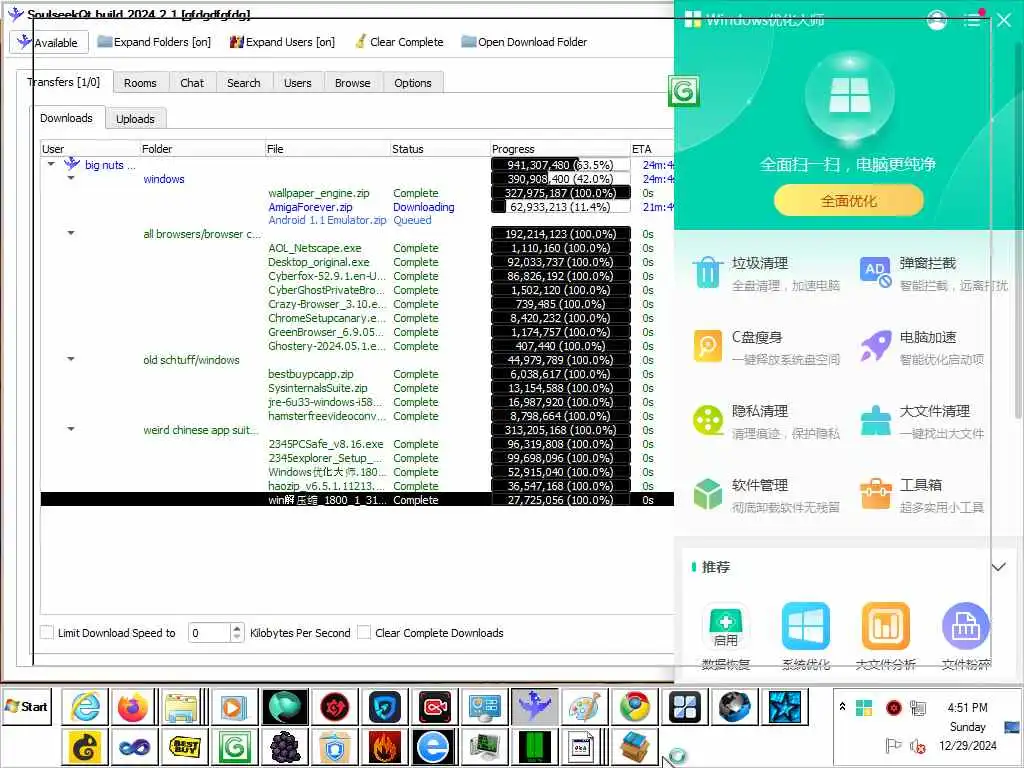
Task: Open the Search tab
Action: [244, 83]
